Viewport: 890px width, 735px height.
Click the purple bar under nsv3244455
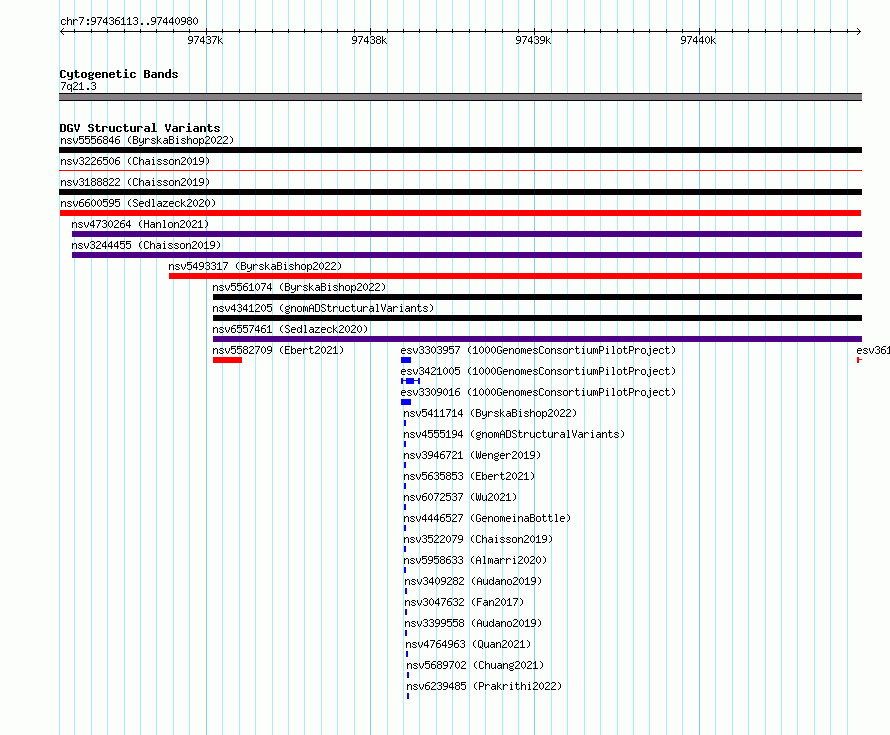pyautogui.click(x=467, y=255)
